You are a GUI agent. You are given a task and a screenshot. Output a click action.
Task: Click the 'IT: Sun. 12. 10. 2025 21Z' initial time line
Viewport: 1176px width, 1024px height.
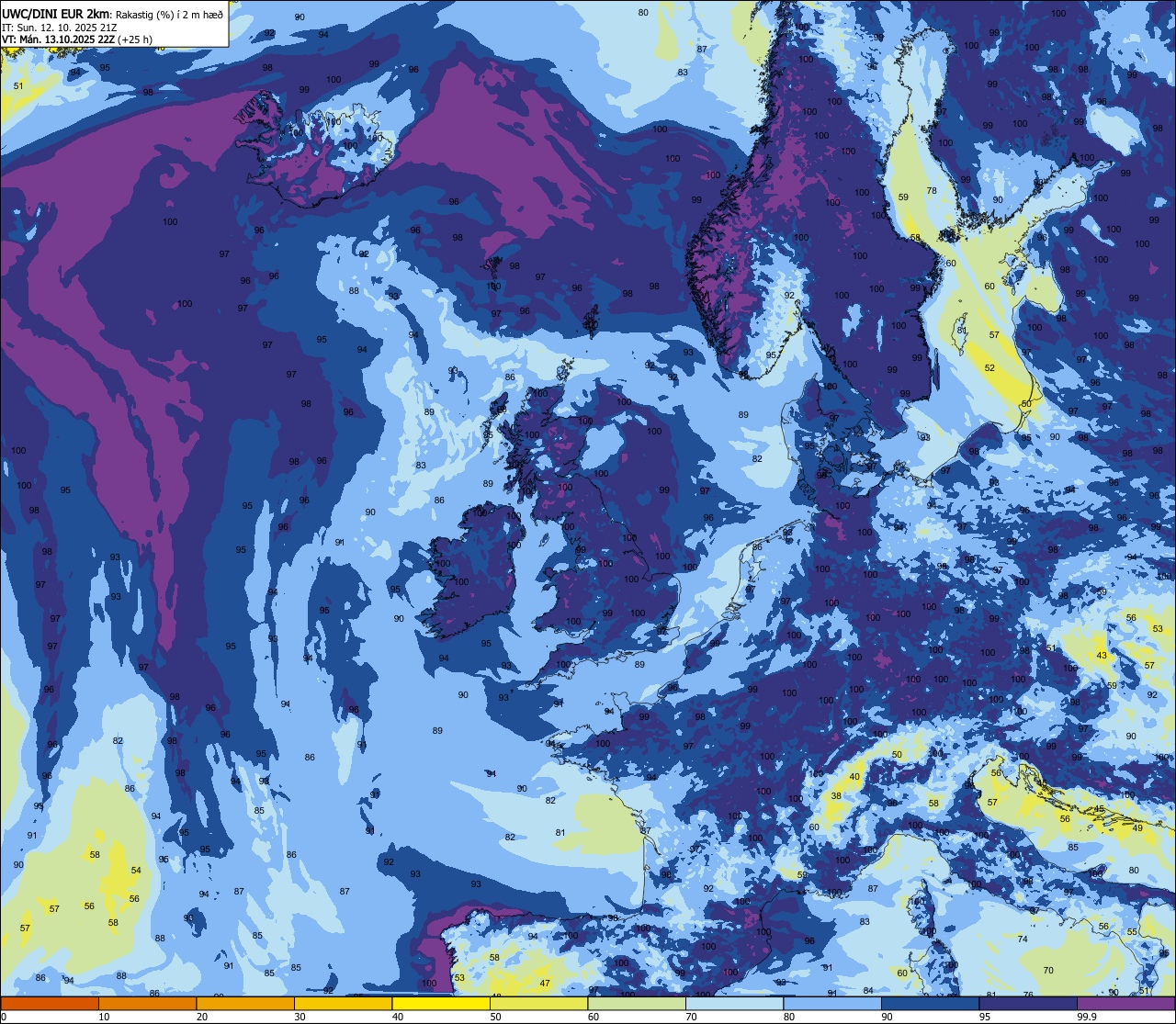click(60, 28)
